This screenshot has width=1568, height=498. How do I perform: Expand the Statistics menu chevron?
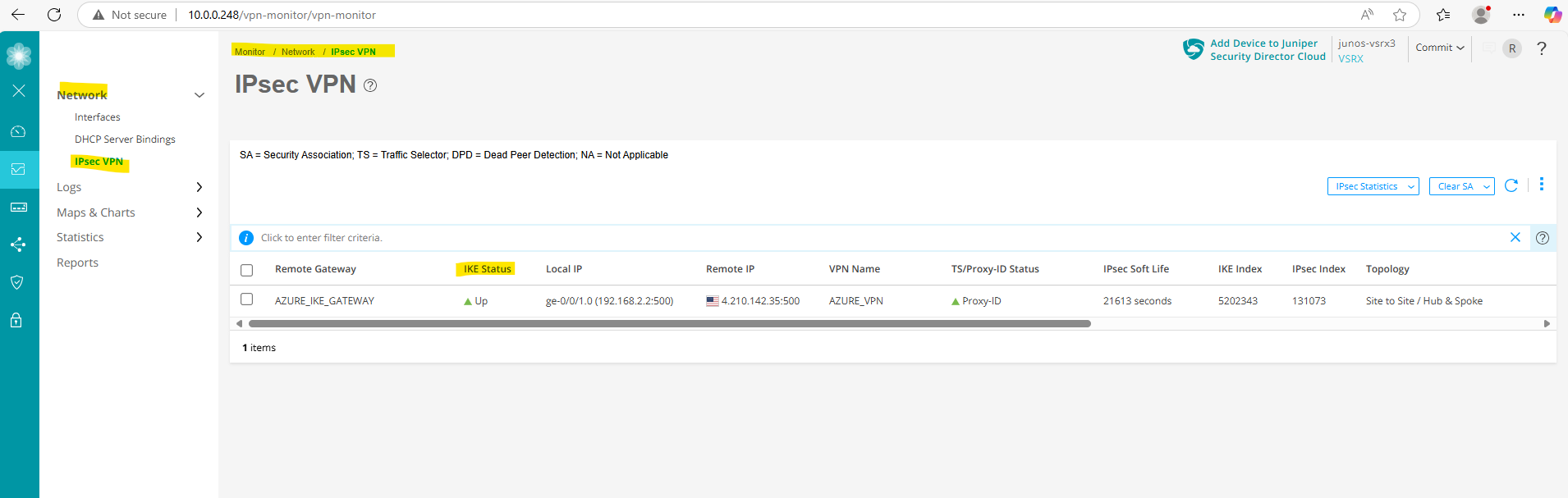pyautogui.click(x=199, y=237)
